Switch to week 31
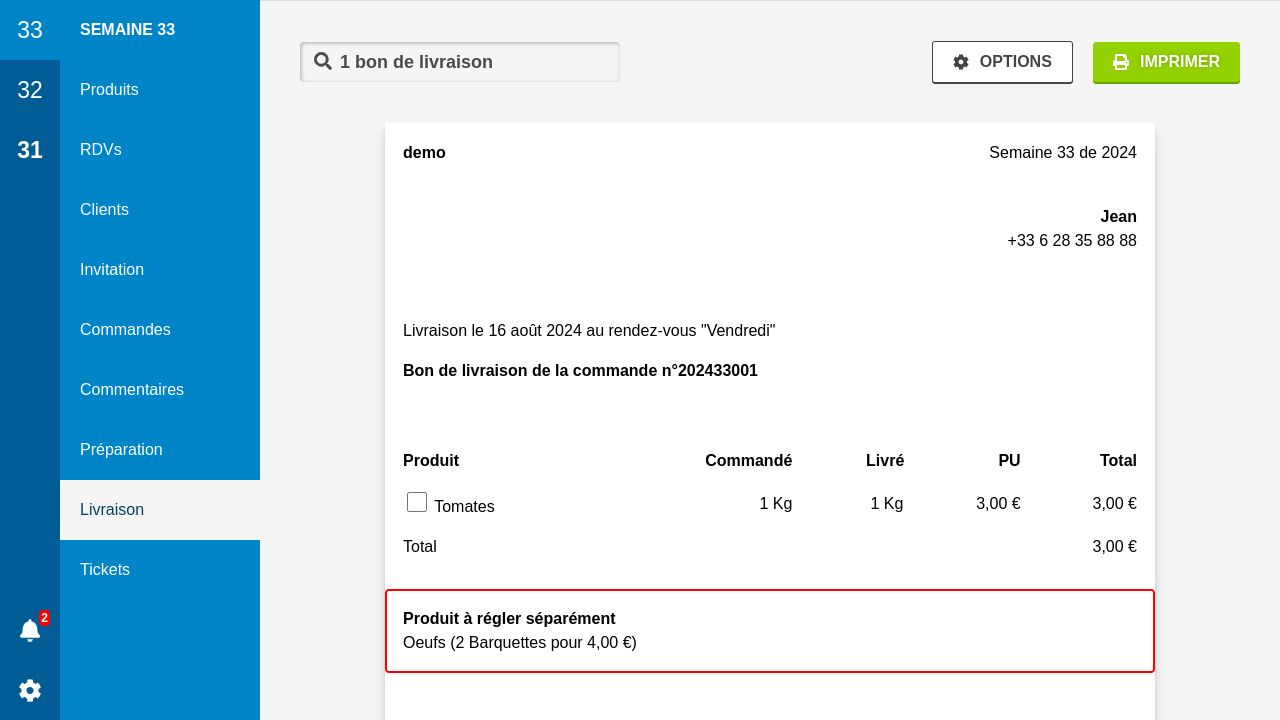 [30, 150]
